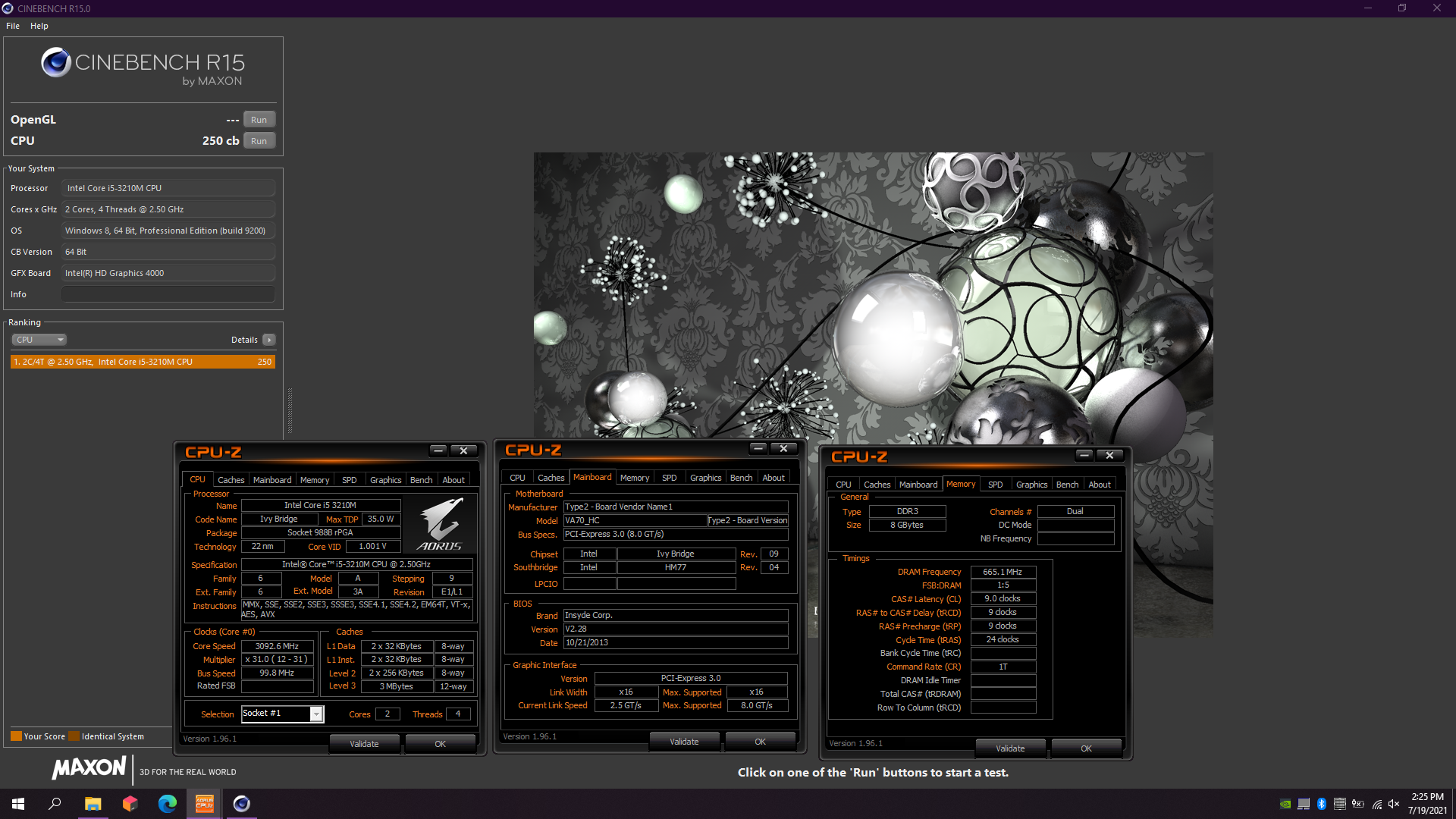Image resolution: width=1456 pixels, height=819 pixels.
Task: Open the File menu
Action: tap(13, 26)
